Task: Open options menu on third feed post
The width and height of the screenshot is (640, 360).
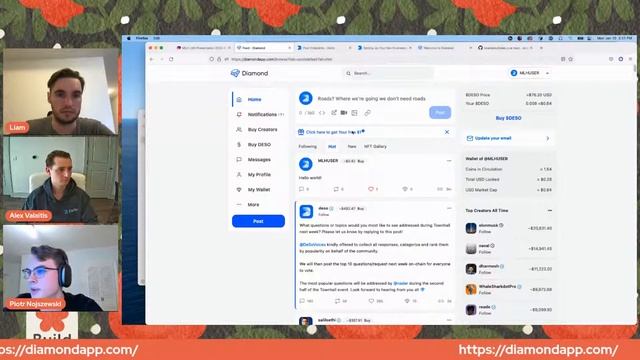Action: tap(449, 320)
